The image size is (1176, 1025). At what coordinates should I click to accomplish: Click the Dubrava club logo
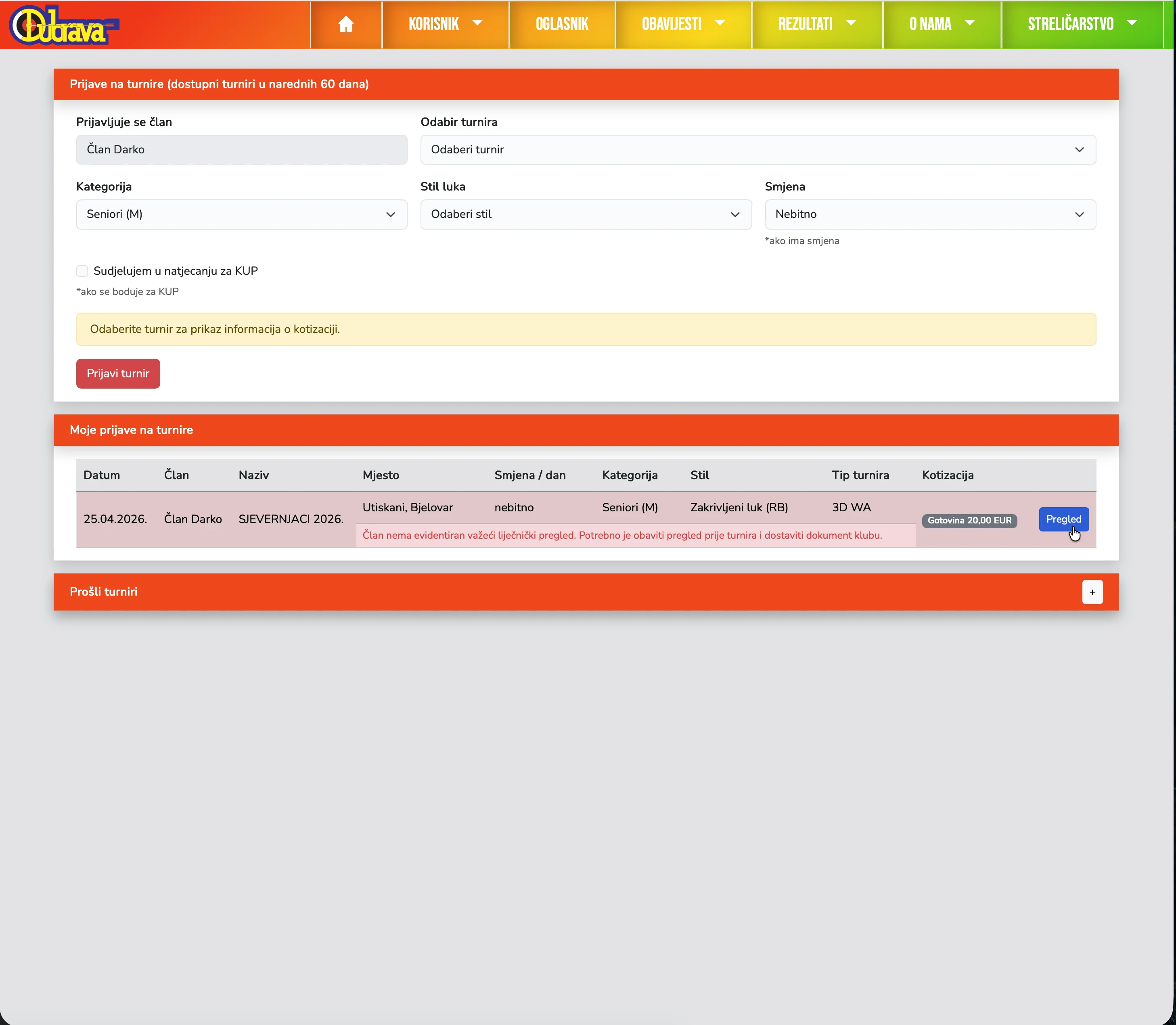[x=63, y=25]
